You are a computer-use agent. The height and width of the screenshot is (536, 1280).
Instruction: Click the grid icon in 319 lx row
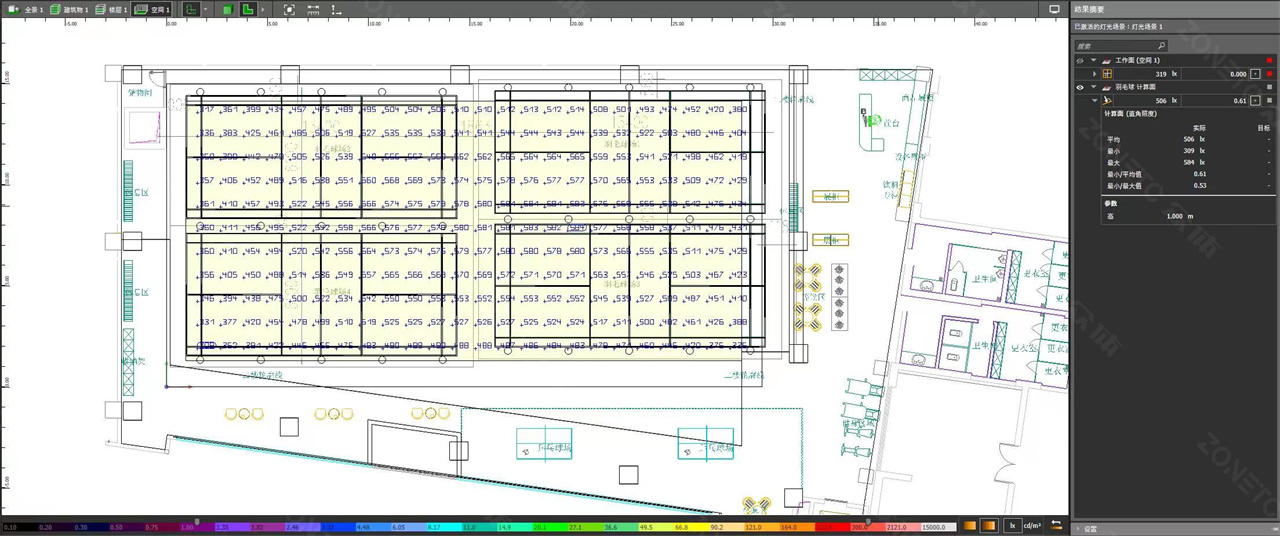pyautogui.click(x=1107, y=74)
